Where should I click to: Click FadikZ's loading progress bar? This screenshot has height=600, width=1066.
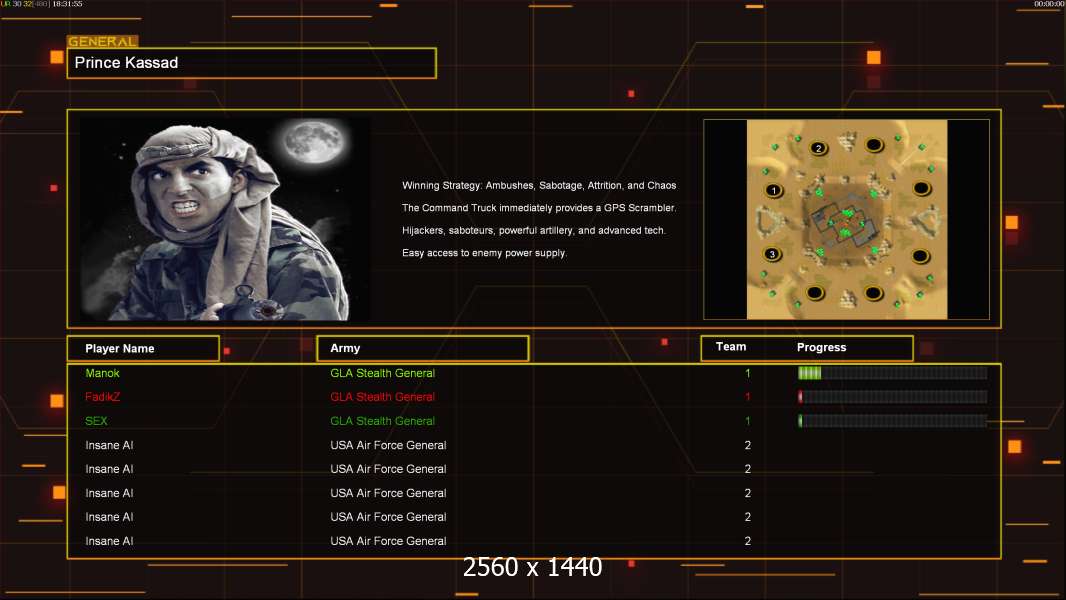892,397
